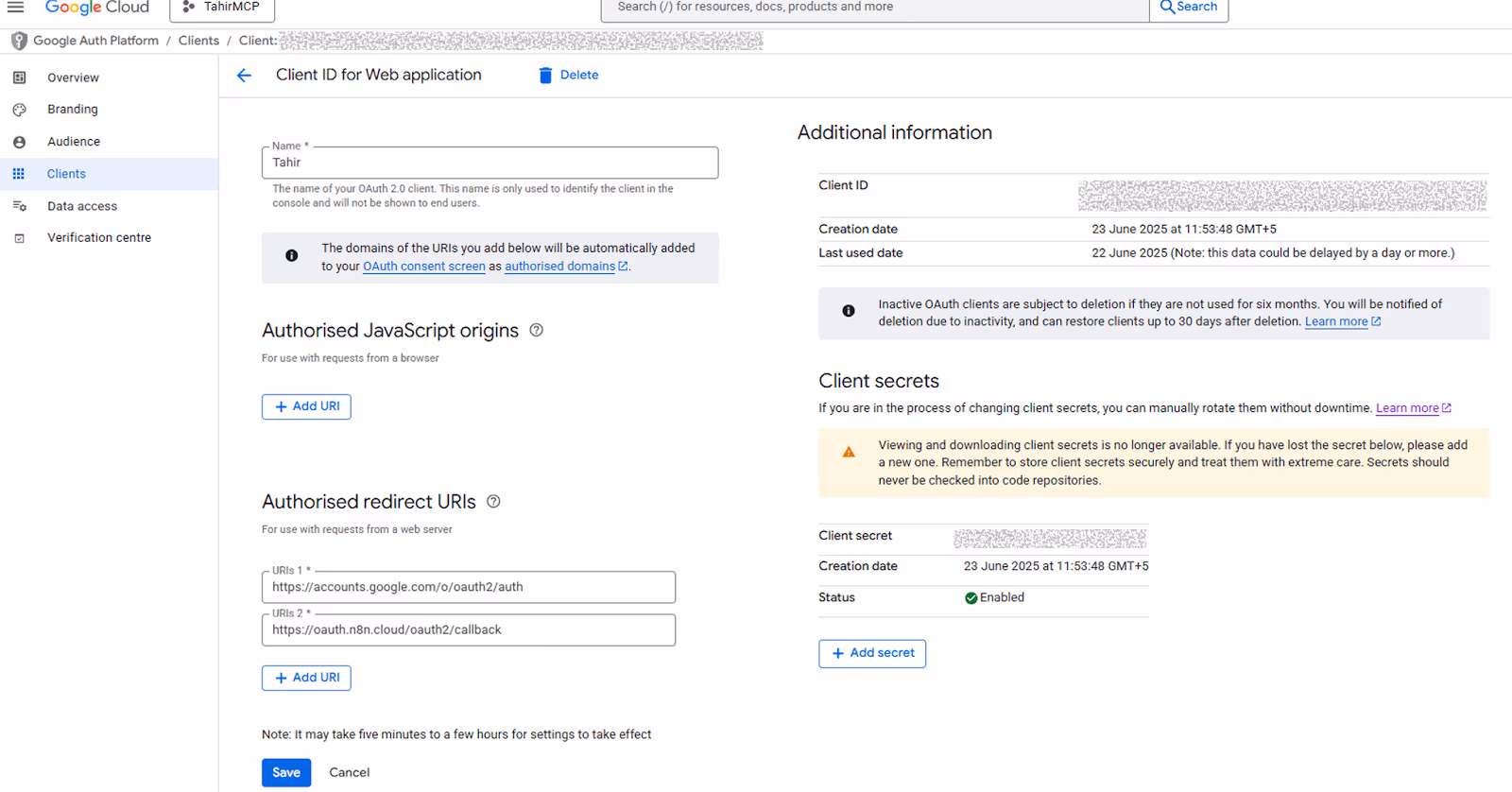This screenshot has height=792, width=1512.
Task: Click the Audience person icon
Action: click(x=19, y=142)
